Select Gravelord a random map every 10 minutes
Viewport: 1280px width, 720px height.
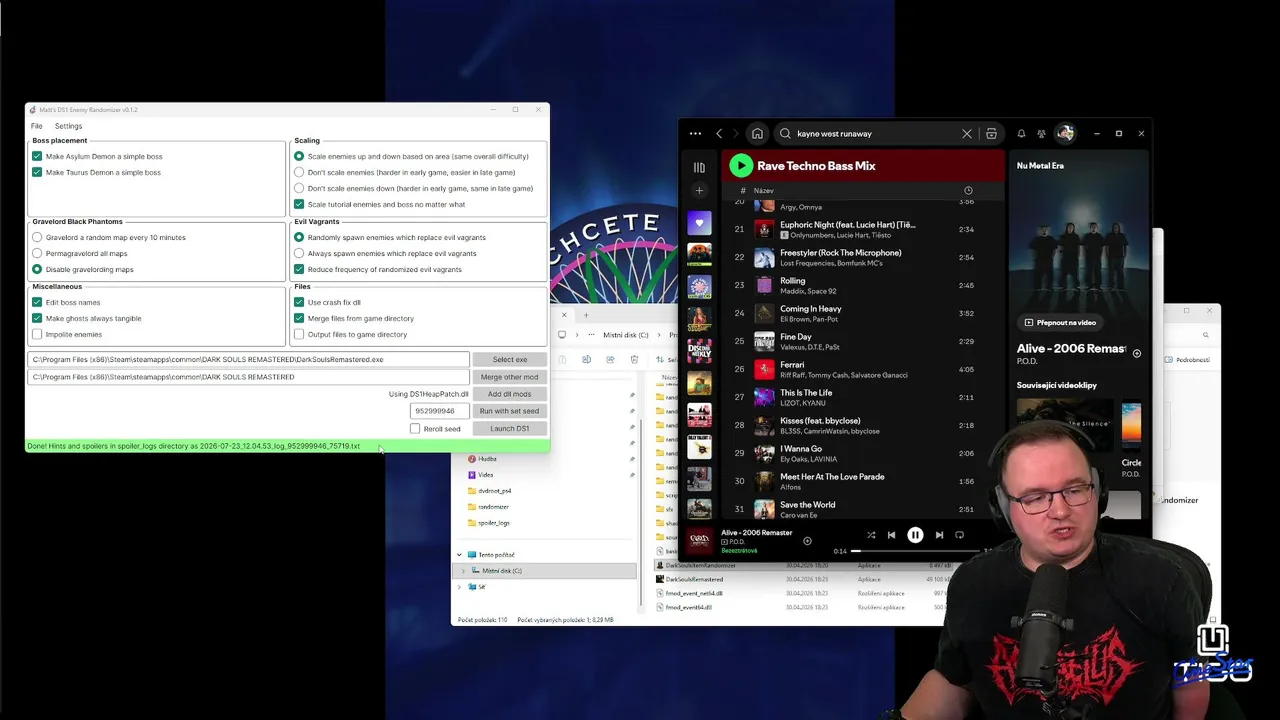coord(37,237)
